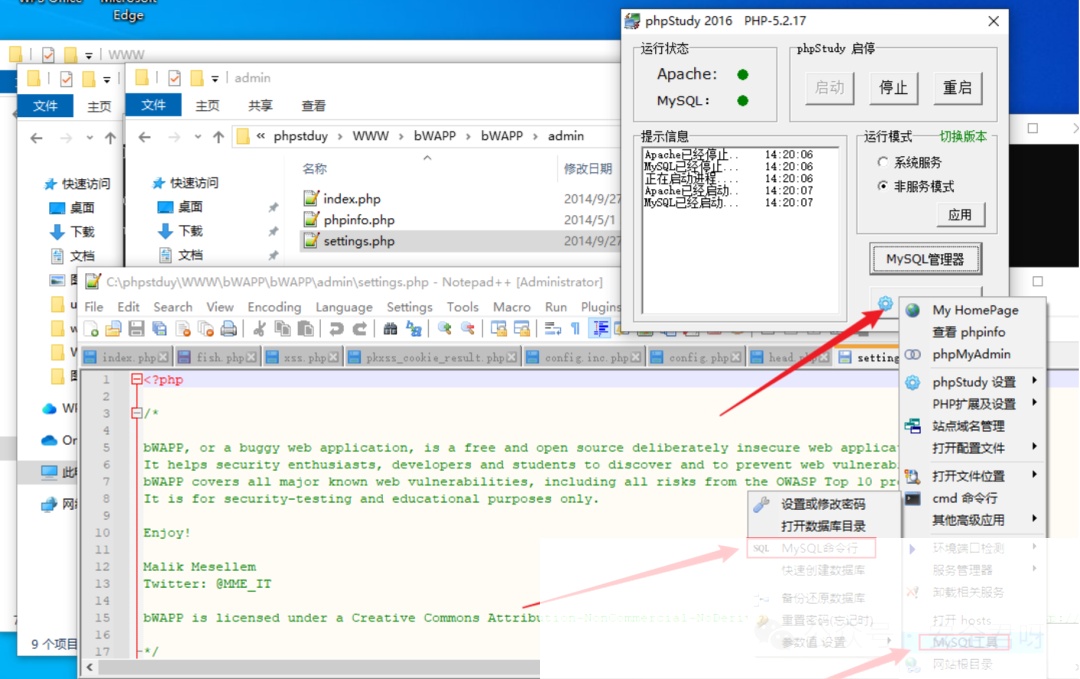
Task: Click Find binoculars icon in Notepad++
Action: [x=391, y=328]
